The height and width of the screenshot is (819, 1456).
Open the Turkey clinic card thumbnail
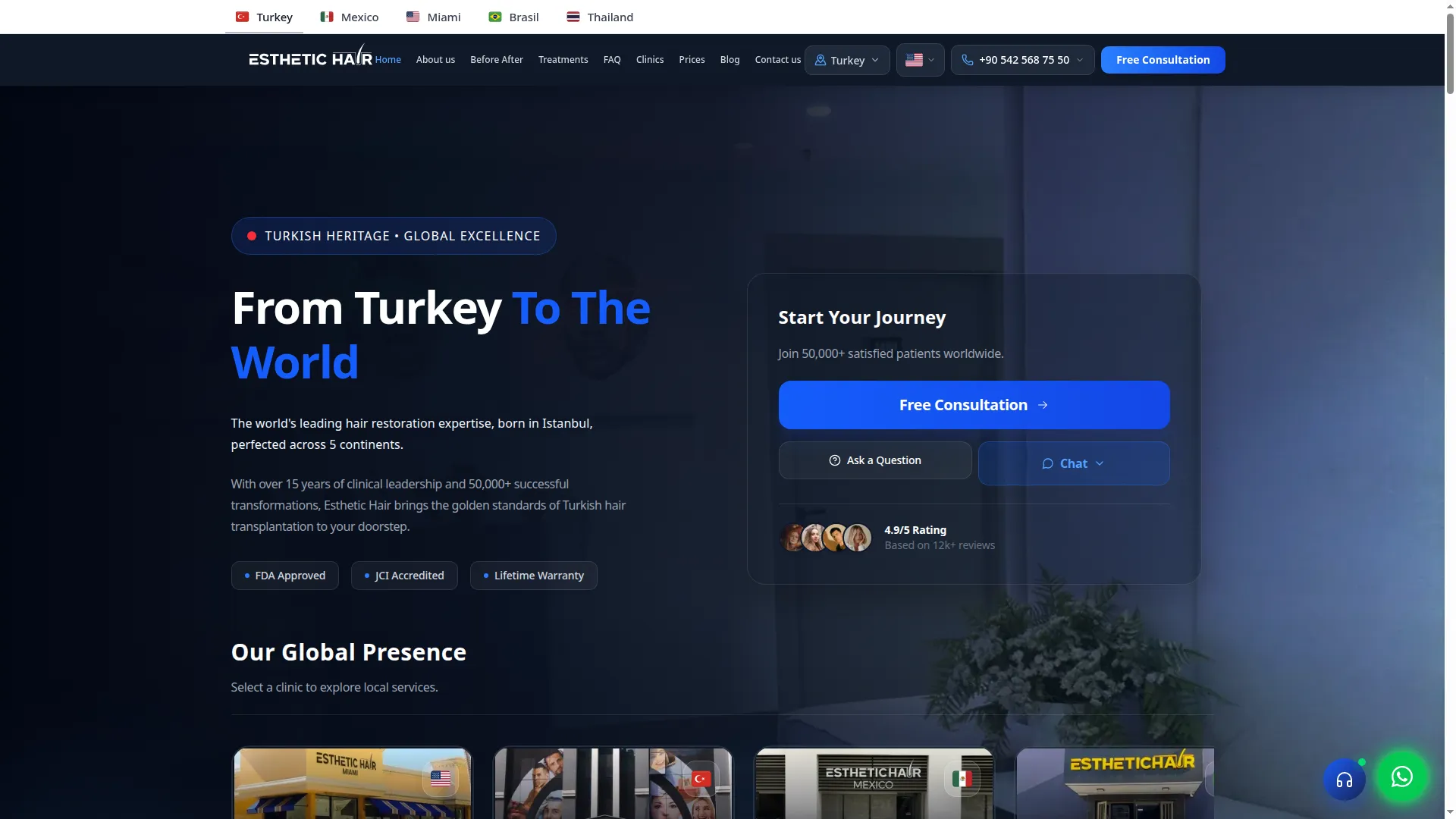[x=613, y=783]
